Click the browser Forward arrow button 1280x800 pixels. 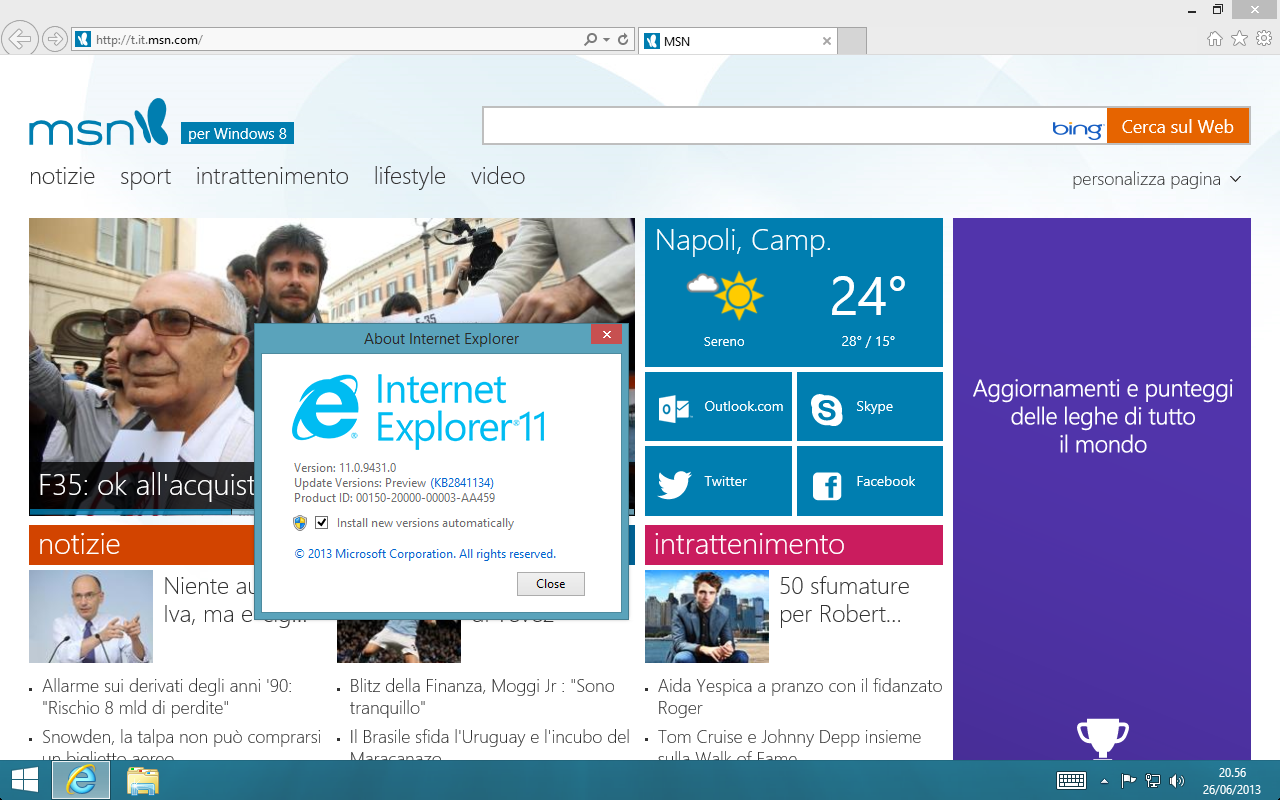coord(54,39)
